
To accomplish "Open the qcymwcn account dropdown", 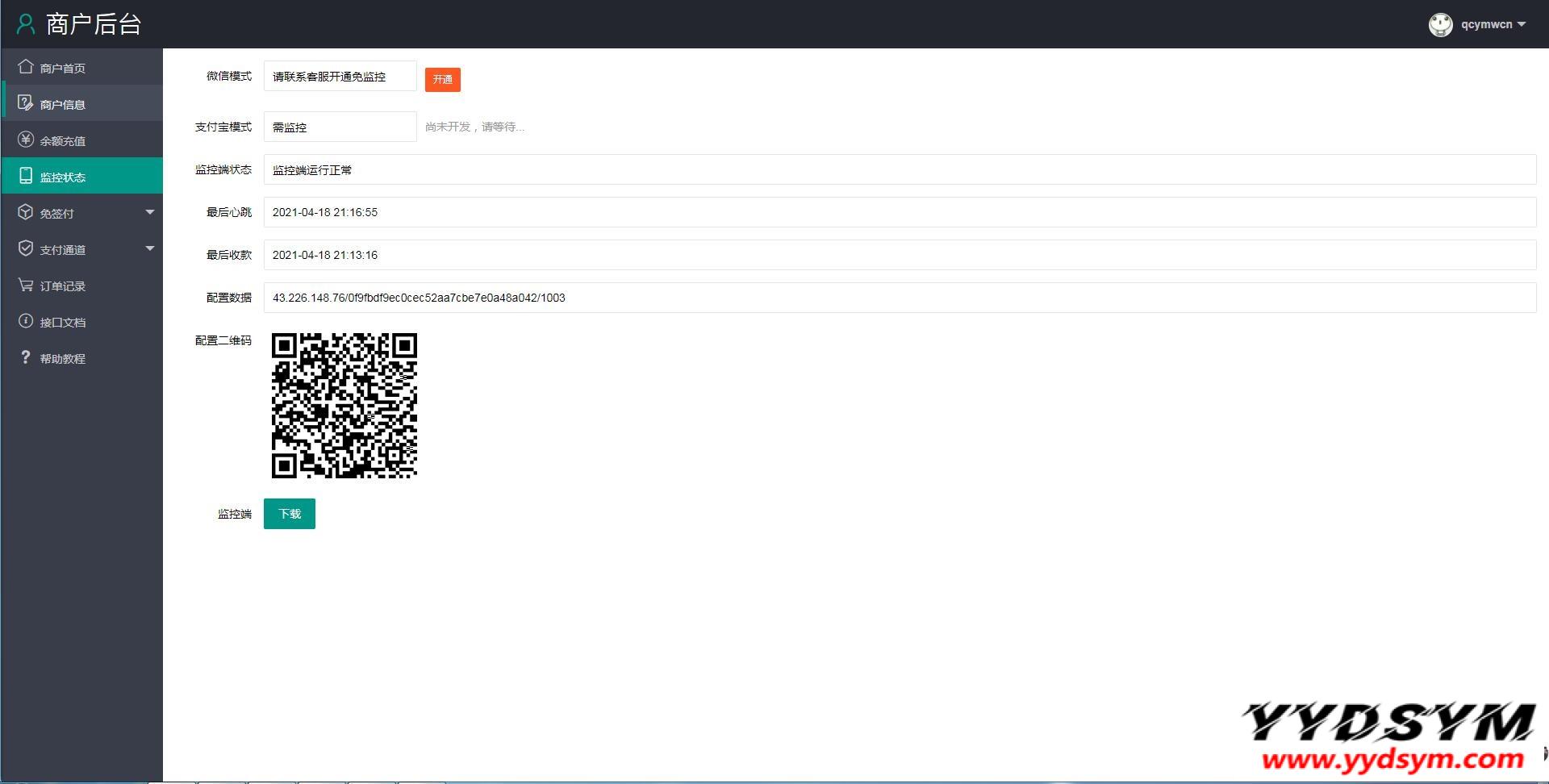I will click(1493, 24).
